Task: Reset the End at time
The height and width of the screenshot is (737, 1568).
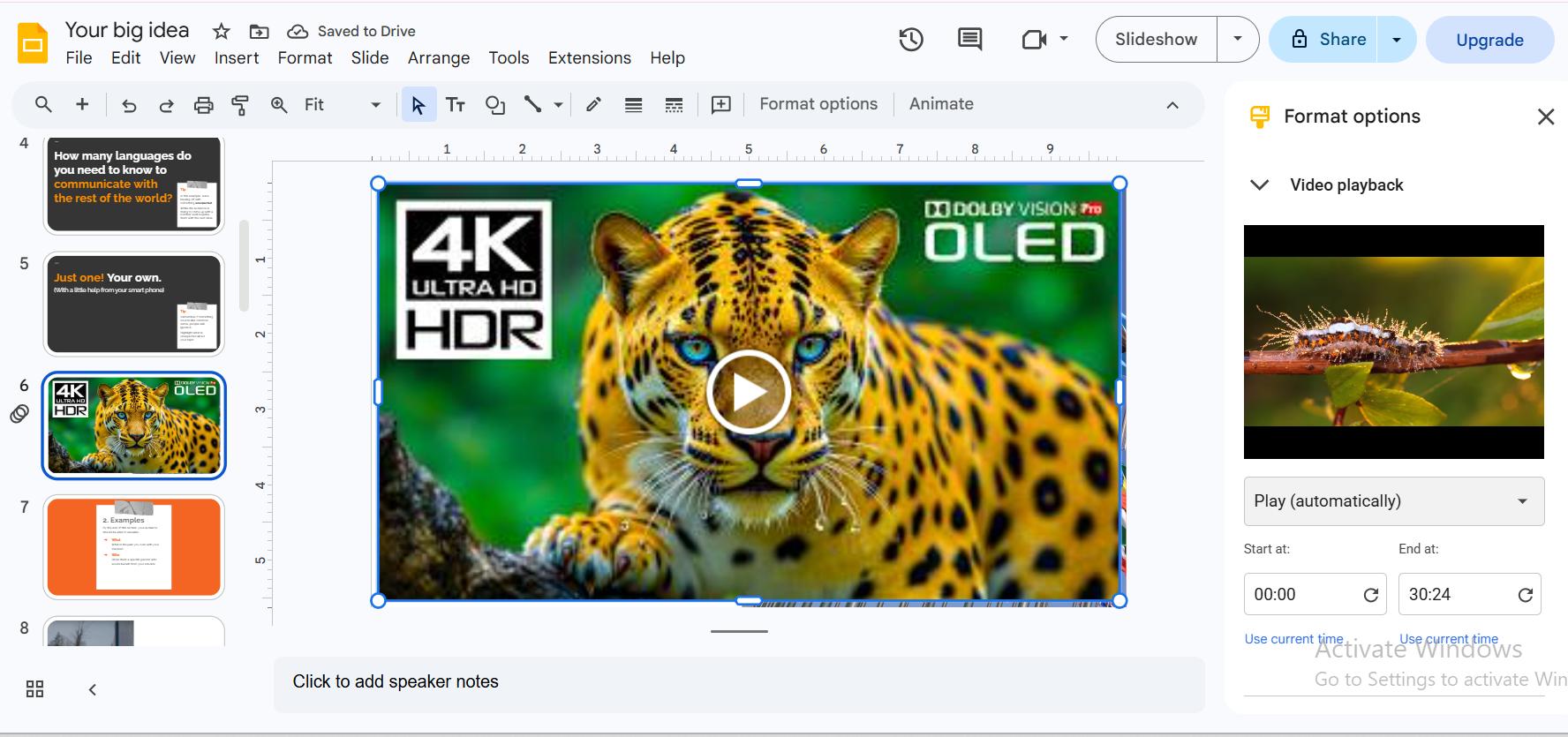Action: [x=1525, y=595]
